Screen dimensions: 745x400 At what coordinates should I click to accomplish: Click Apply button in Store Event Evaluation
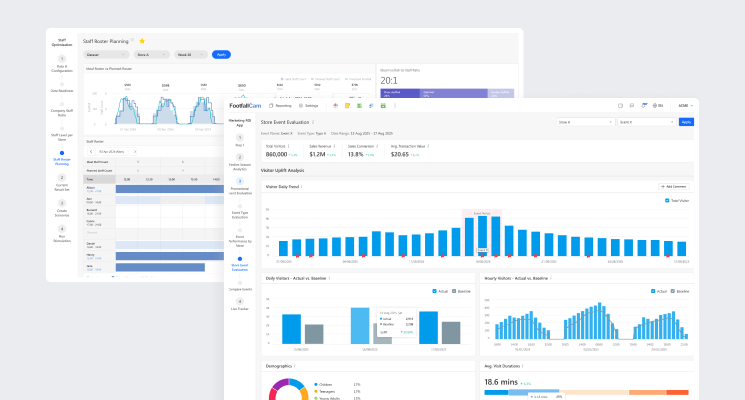tap(686, 122)
